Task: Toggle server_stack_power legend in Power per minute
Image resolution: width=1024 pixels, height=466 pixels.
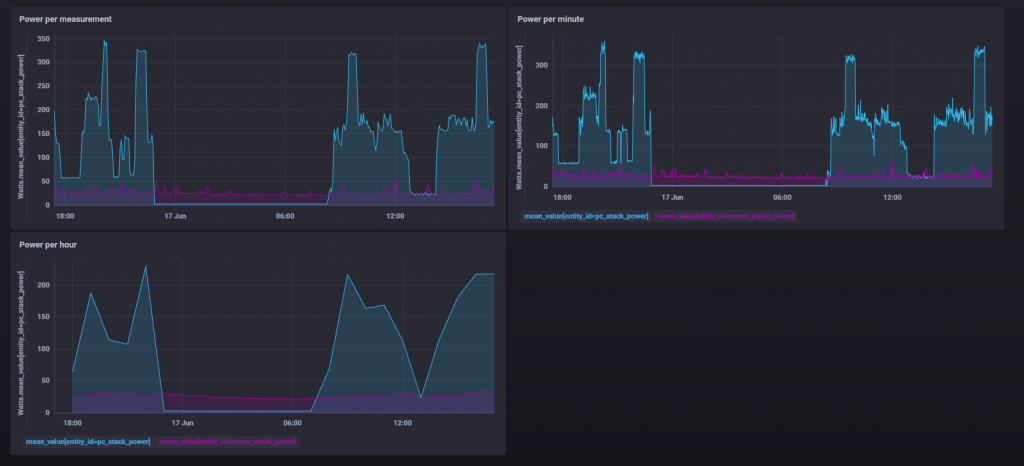Action: click(x=726, y=215)
